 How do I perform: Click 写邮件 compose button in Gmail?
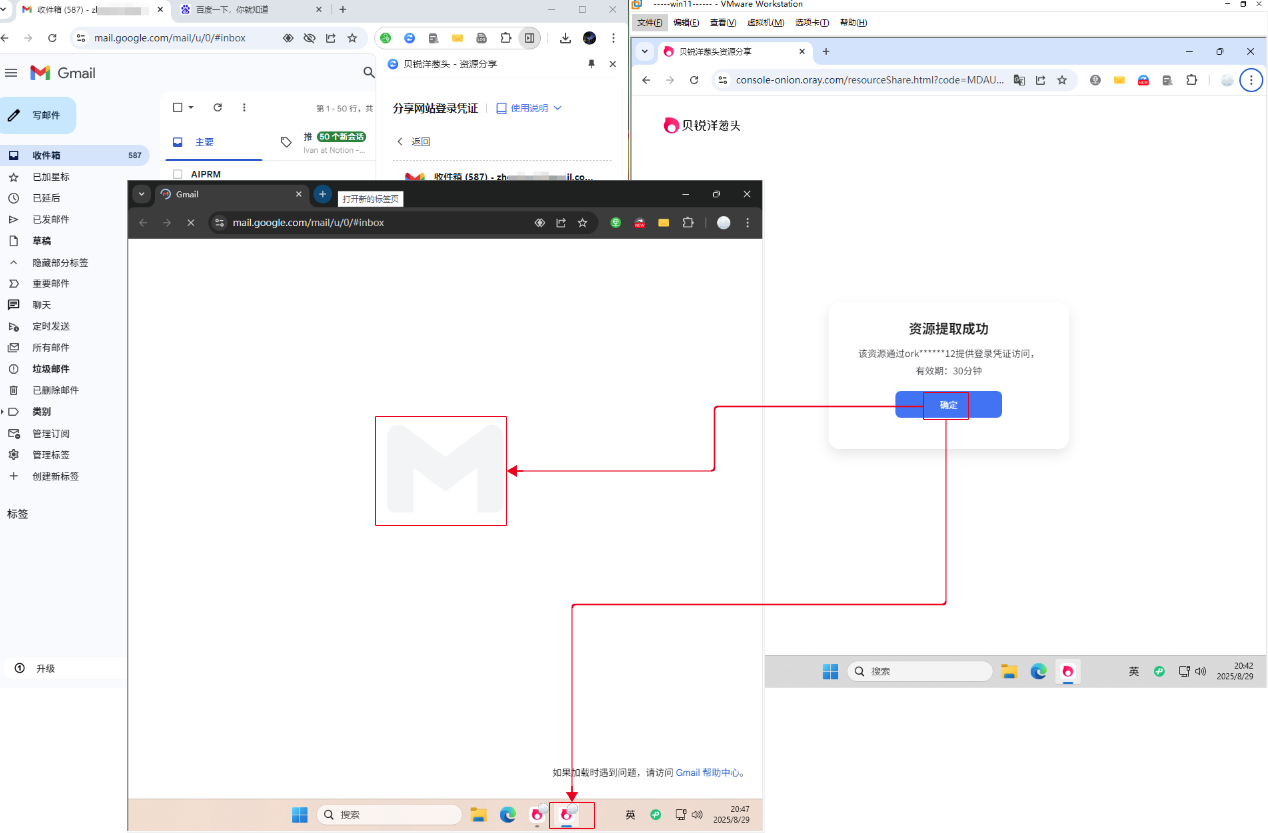[38, 115]
